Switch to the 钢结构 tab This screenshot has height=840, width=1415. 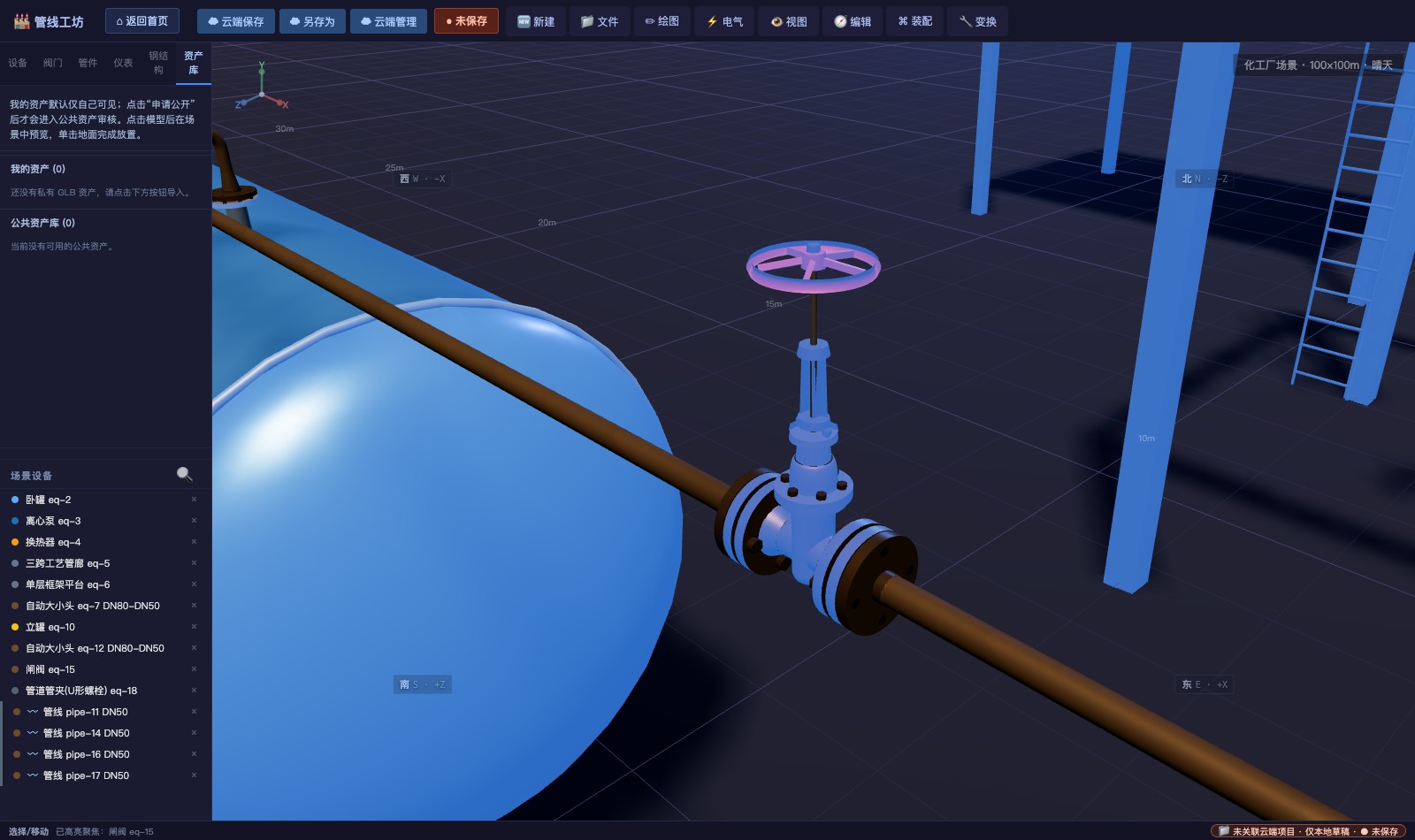[x=158, y=63]
